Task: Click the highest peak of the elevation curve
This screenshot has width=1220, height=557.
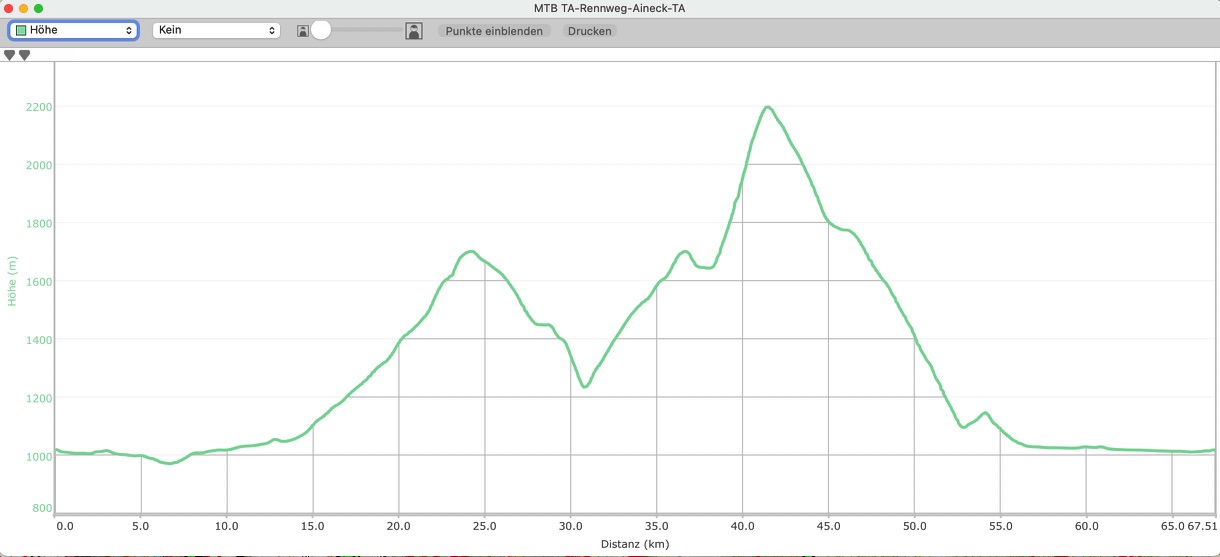Action: click(767, 107)
